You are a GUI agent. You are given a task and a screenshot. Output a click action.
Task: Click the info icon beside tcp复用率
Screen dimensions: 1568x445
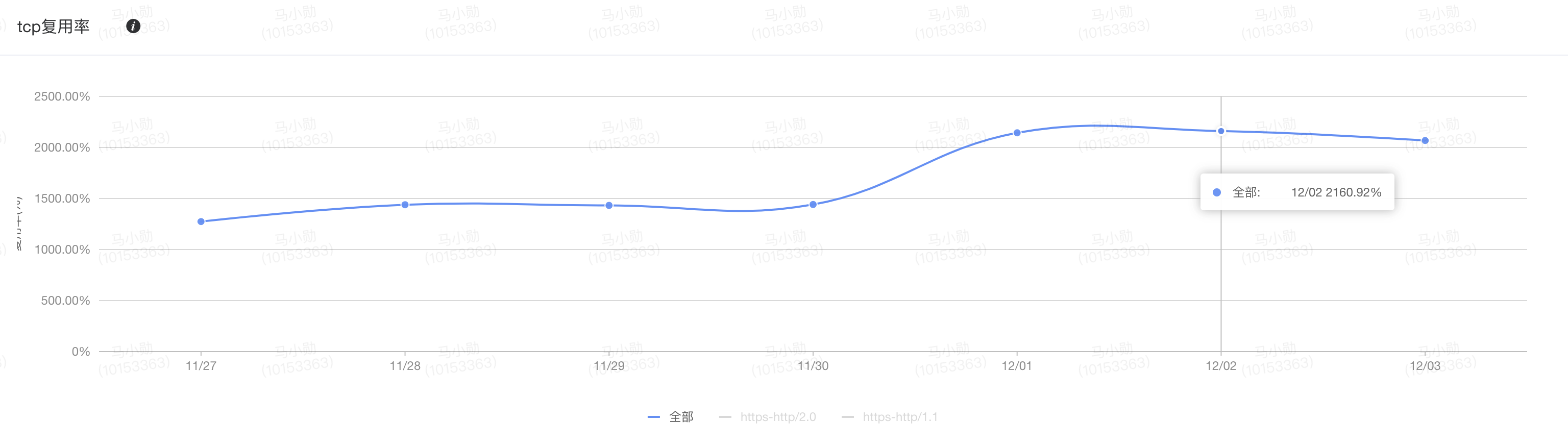point(133,26)
